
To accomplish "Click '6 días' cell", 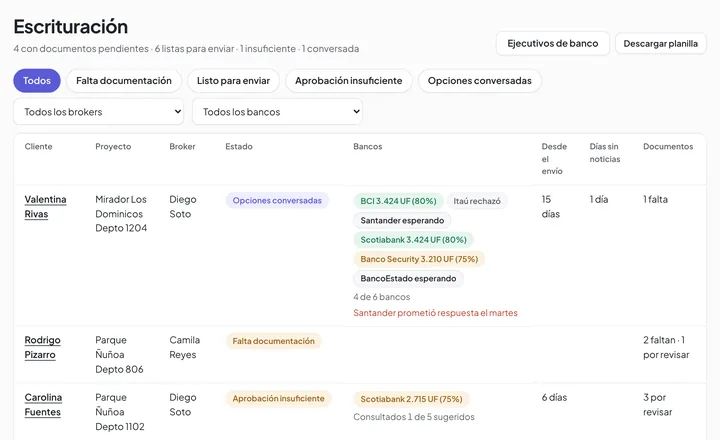I will (554, 398).
